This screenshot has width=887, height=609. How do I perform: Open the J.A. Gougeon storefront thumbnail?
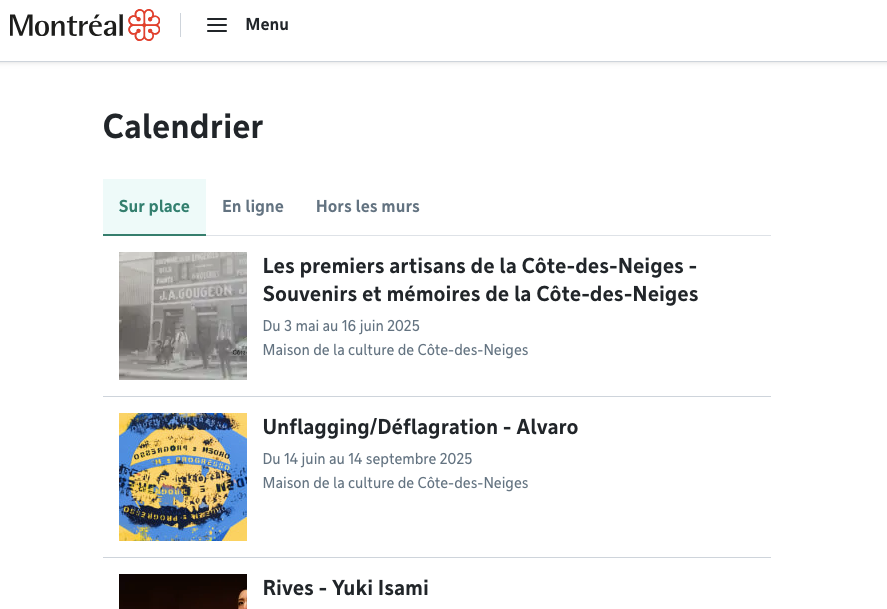click(183, 316)
